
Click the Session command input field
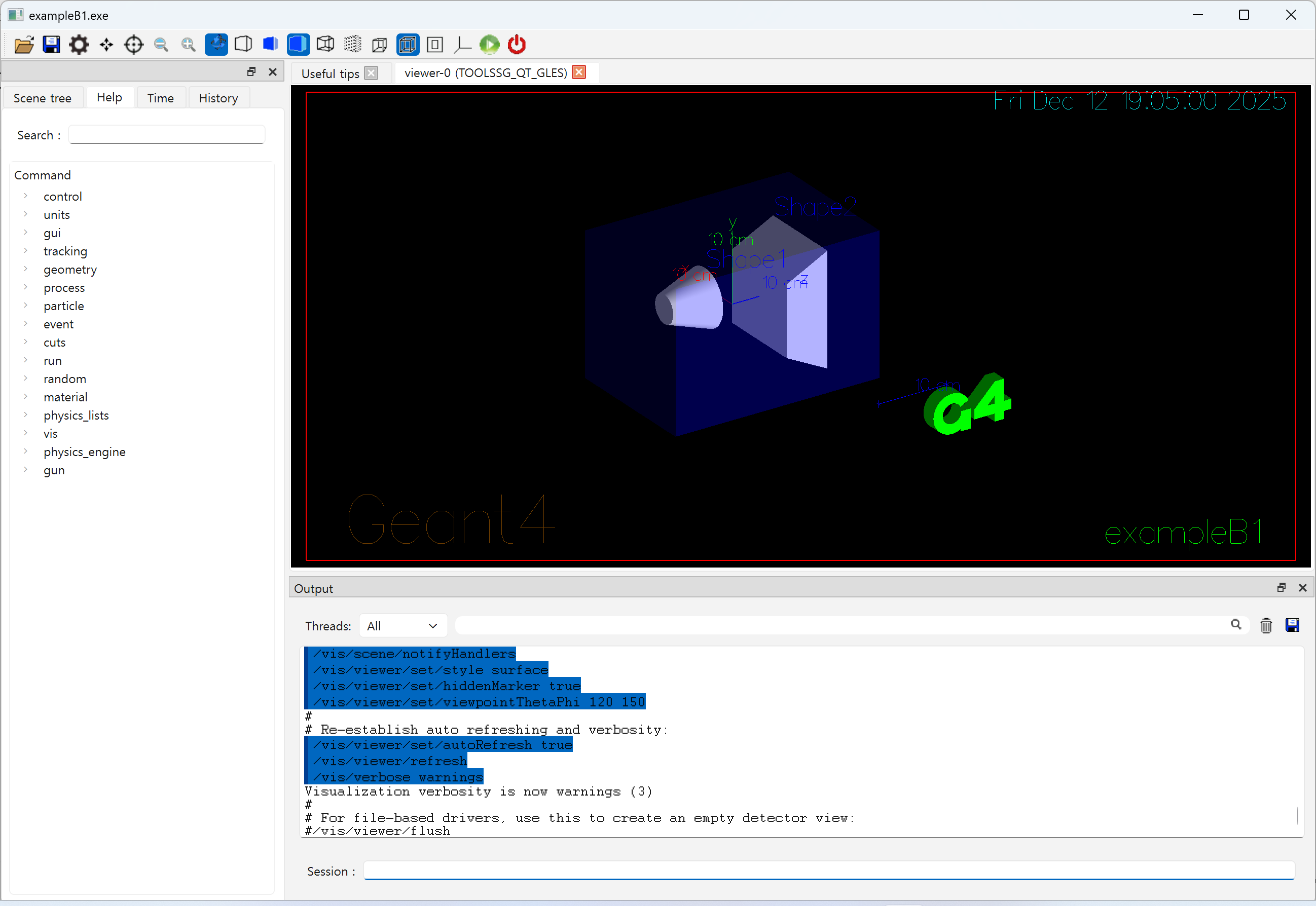(x=828, y=870)
